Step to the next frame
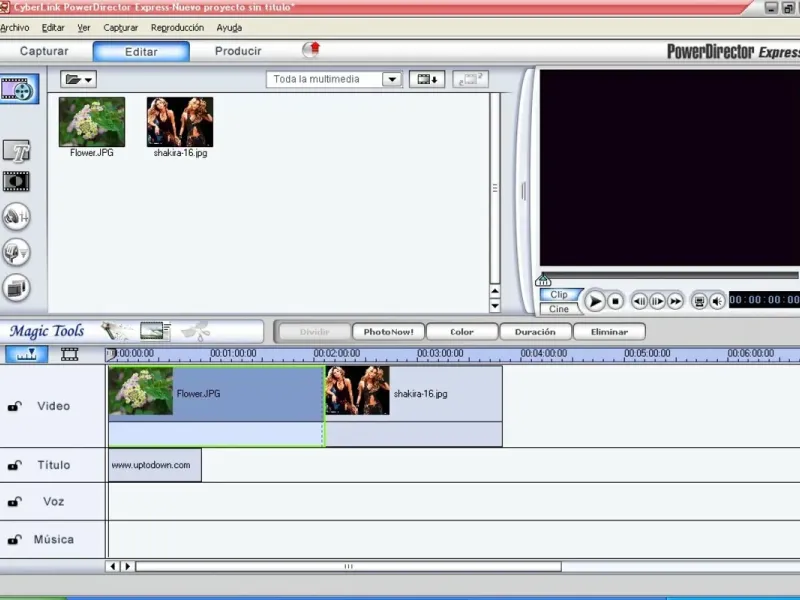The width and height of the screenshot is (800, 600). coord(657,301)
